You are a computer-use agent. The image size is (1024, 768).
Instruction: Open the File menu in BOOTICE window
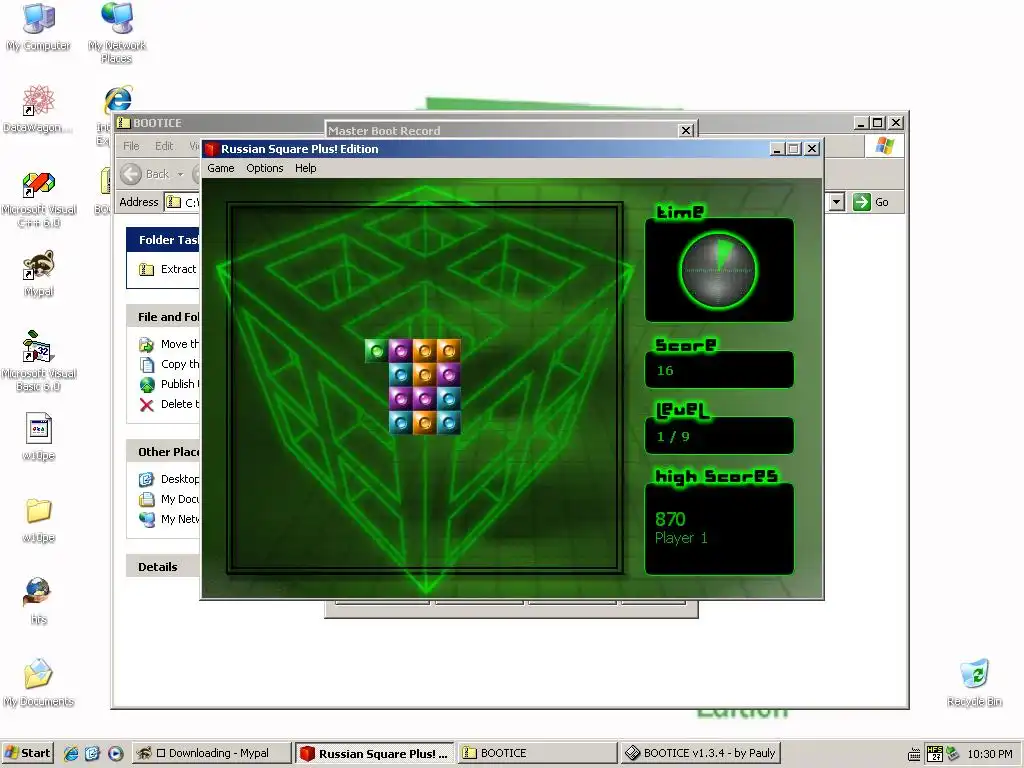click(131, 146)
